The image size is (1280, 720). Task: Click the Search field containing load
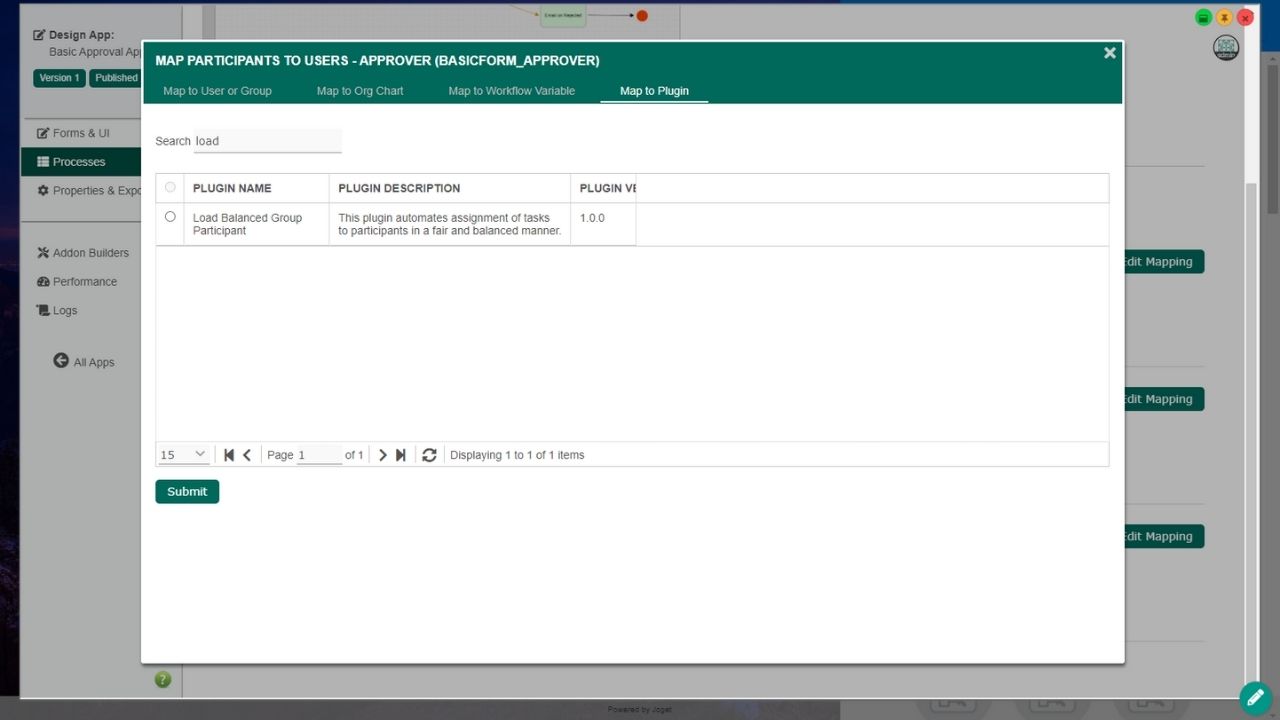click(x=267, y=141)
